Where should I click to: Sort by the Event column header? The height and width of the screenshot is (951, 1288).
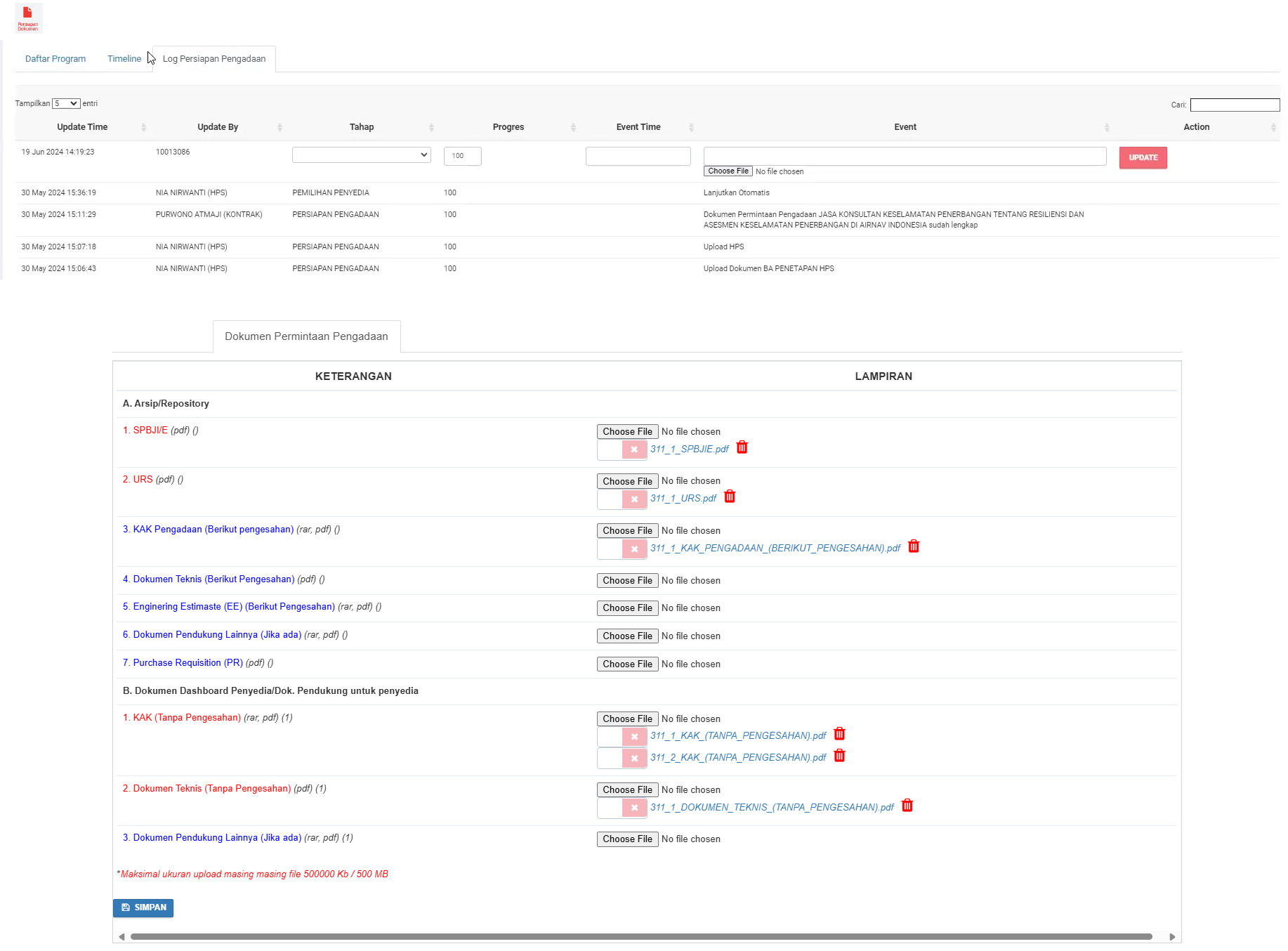[x=905, y=127]
